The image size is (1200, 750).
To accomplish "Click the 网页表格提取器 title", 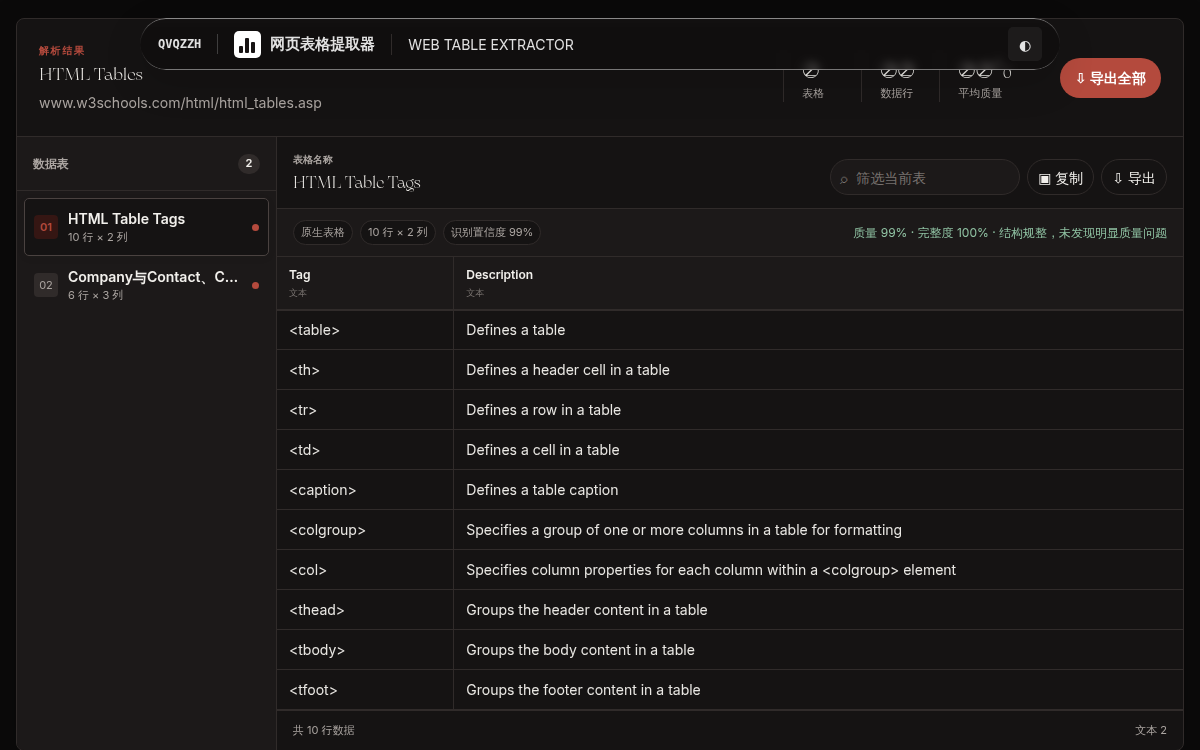I will point(322,44).
